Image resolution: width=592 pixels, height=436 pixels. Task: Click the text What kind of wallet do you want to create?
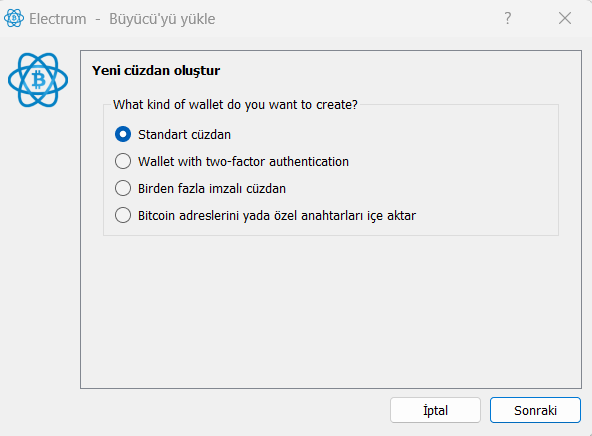(x=235, y=105)
